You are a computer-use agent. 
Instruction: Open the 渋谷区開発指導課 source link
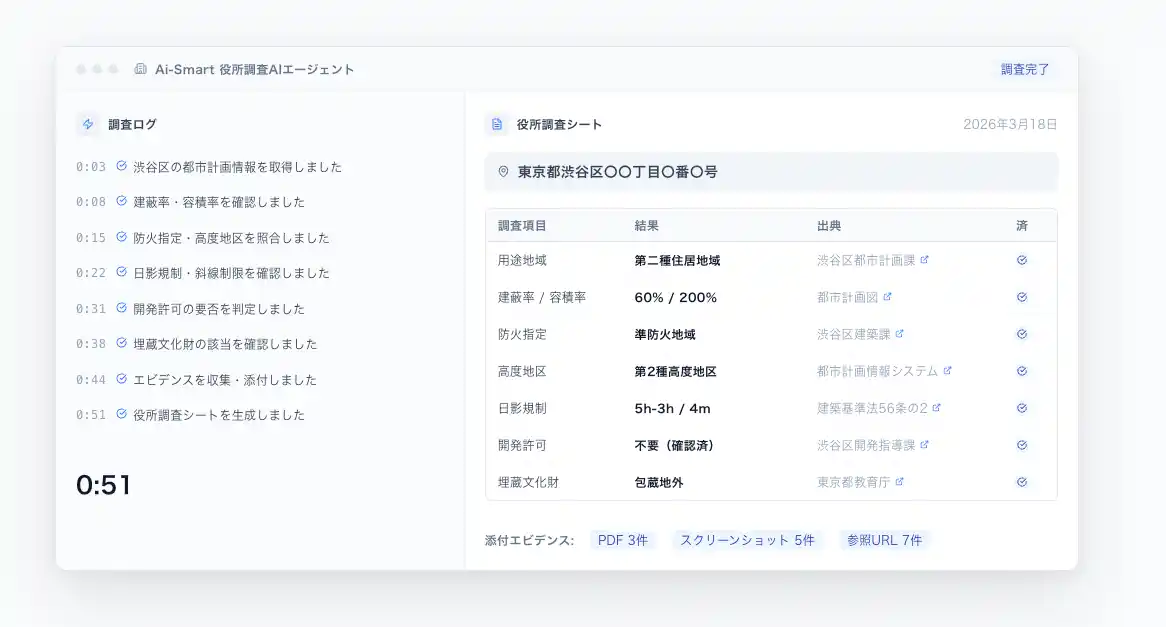point(866,445)
